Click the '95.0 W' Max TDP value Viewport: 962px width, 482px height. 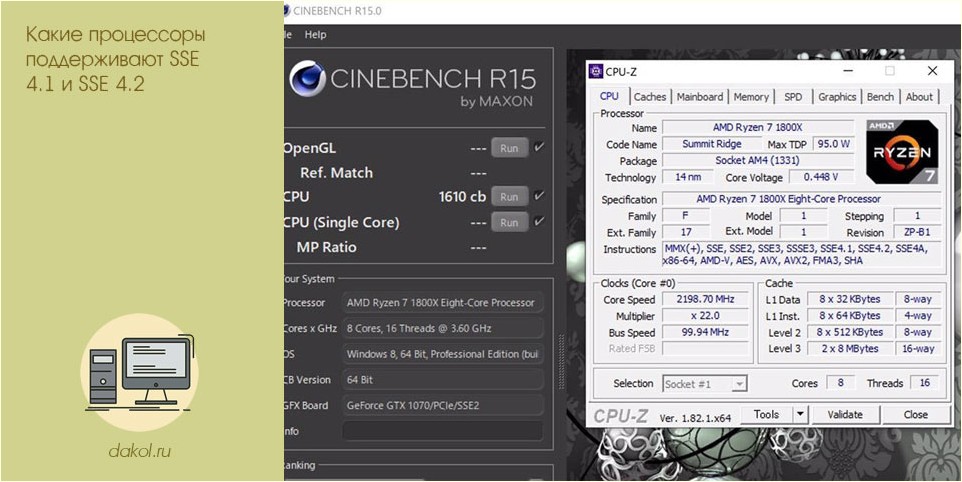[x=833, y=144]
